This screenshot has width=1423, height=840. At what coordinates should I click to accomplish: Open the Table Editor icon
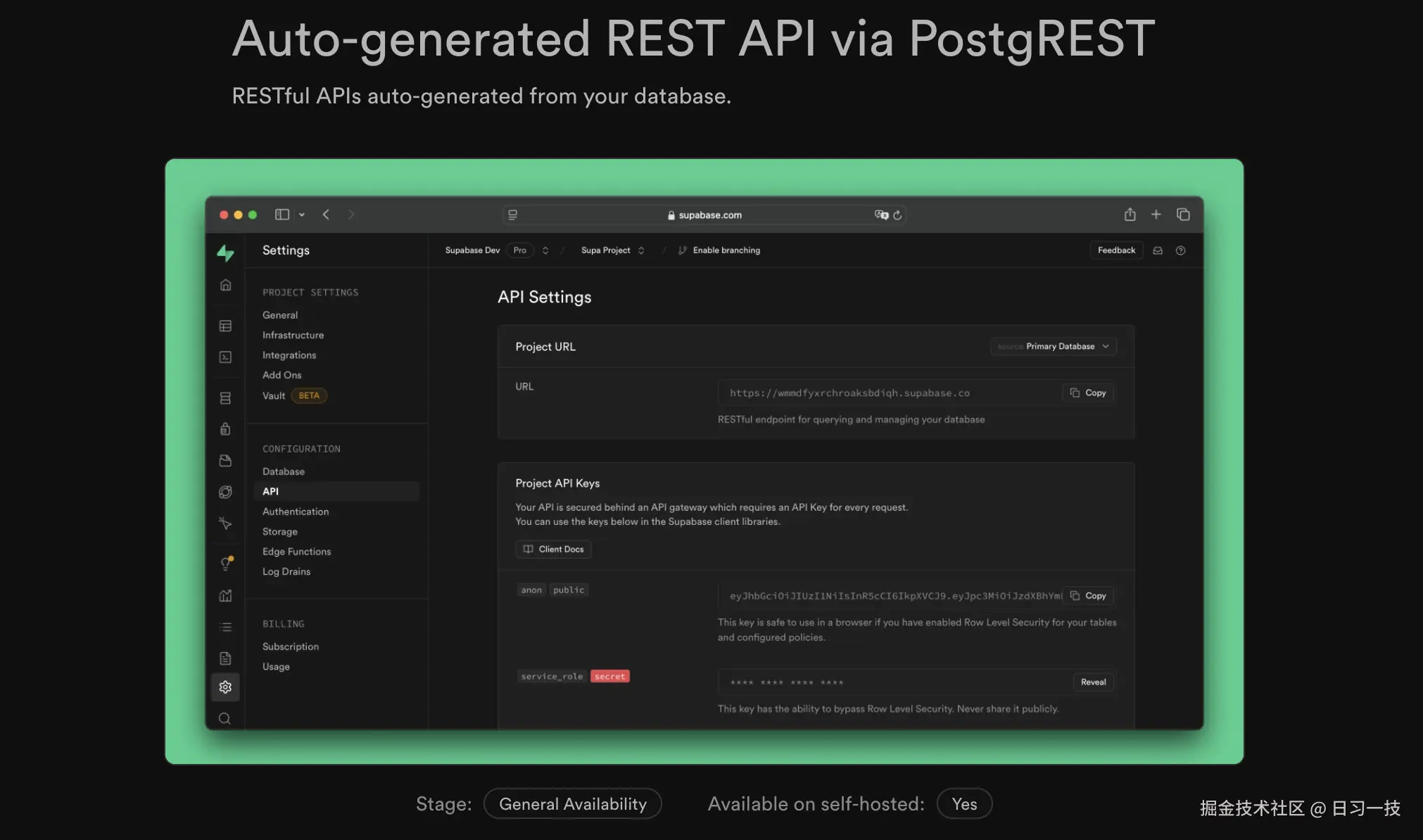(x=225, y=326)
